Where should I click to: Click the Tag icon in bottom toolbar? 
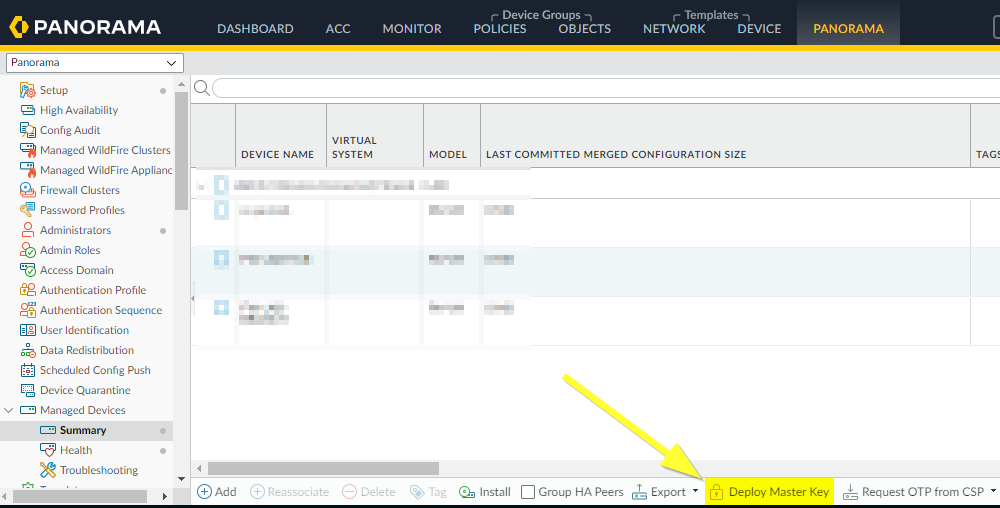(x=417, y=492)
